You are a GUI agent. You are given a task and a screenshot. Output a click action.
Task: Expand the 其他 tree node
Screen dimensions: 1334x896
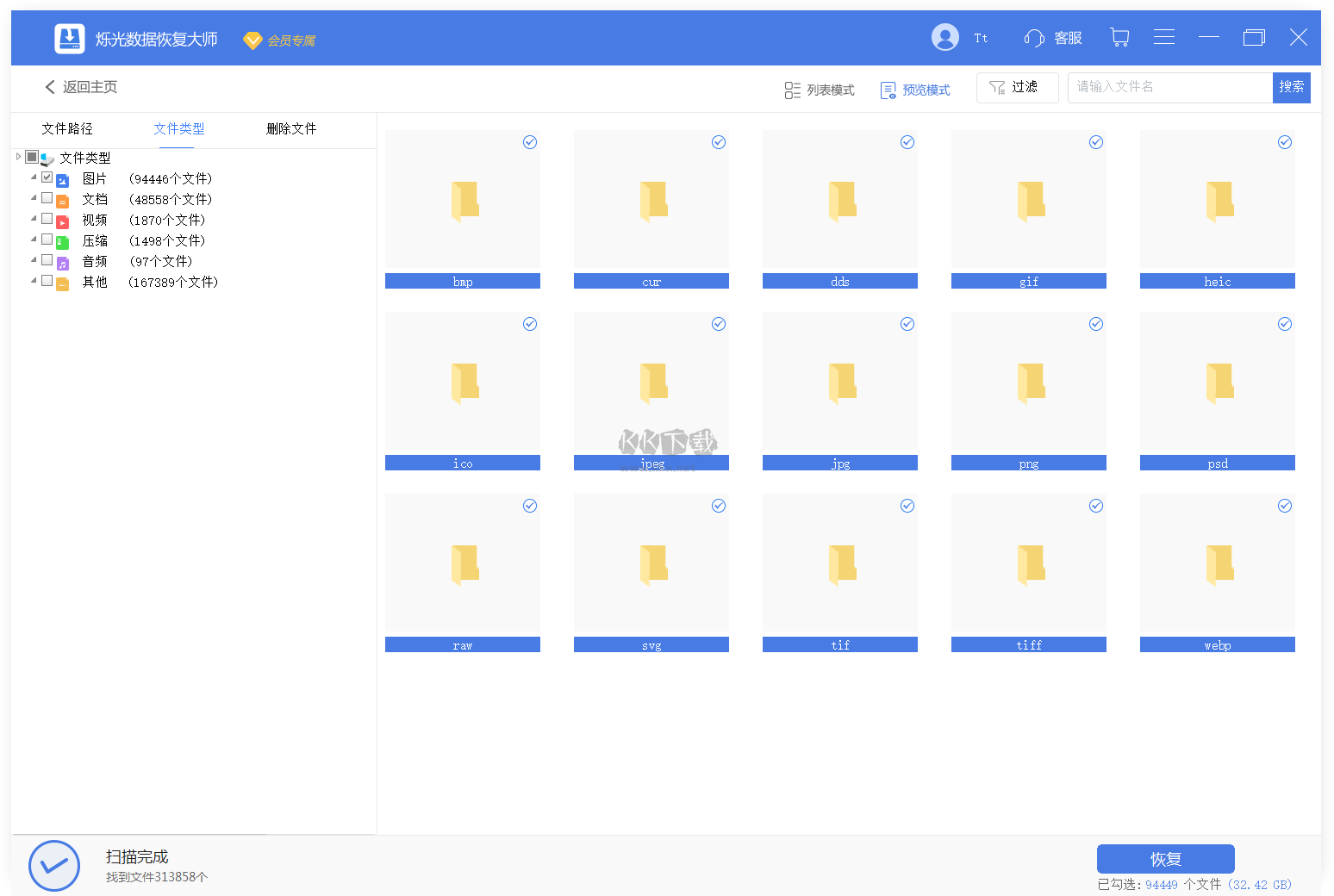[33, 281]
